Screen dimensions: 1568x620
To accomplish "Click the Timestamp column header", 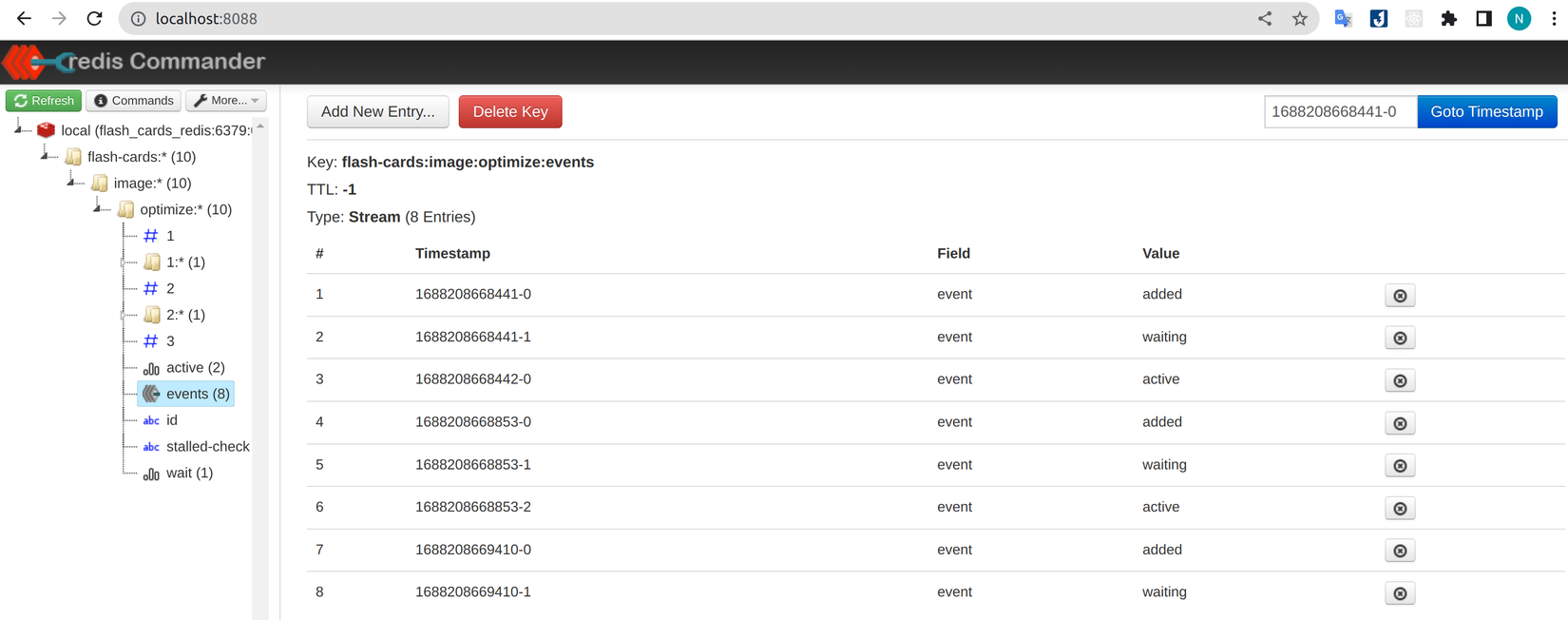I will (452, 254).
